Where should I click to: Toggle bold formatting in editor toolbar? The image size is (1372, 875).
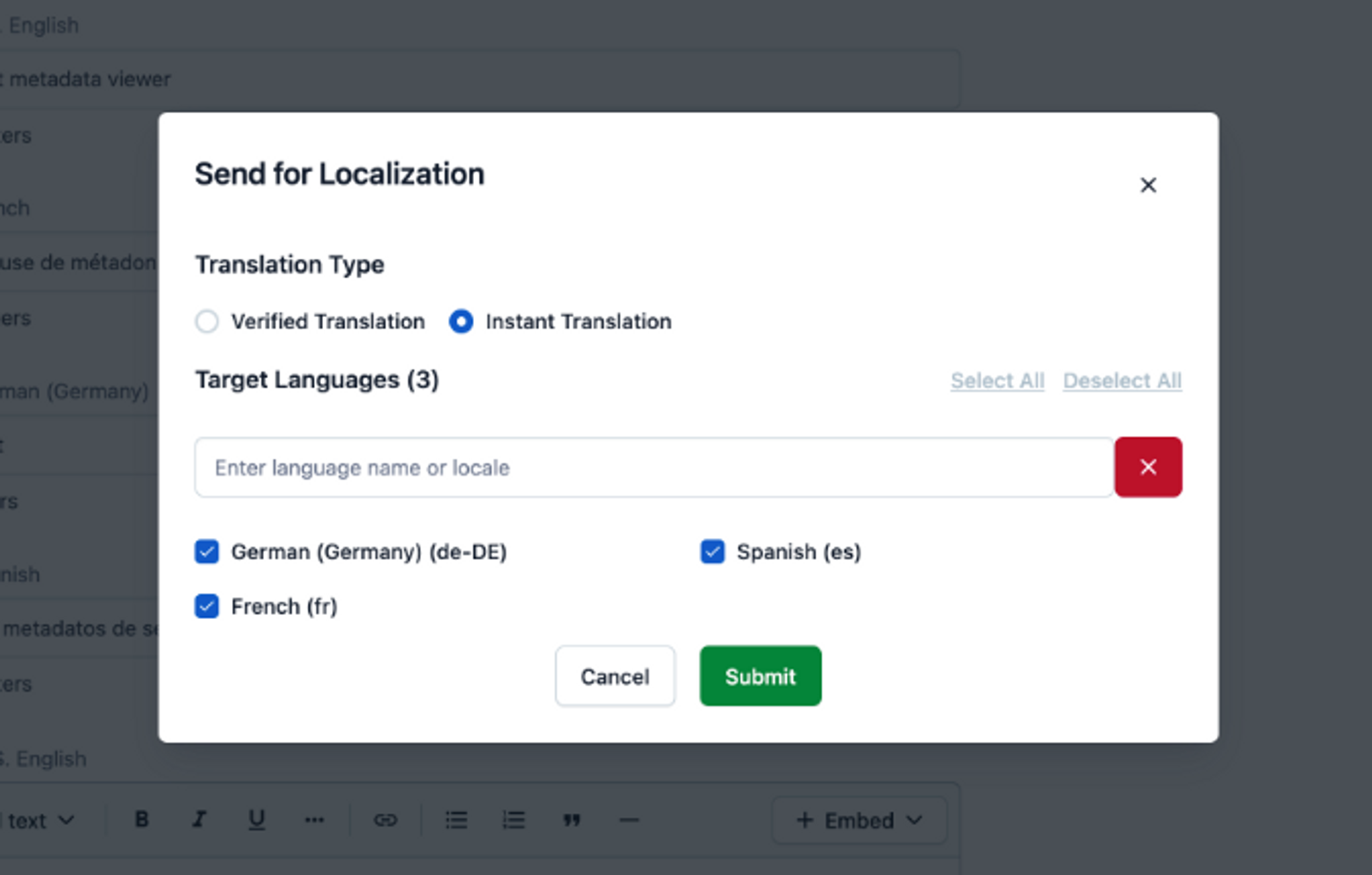tap(142, 819)
